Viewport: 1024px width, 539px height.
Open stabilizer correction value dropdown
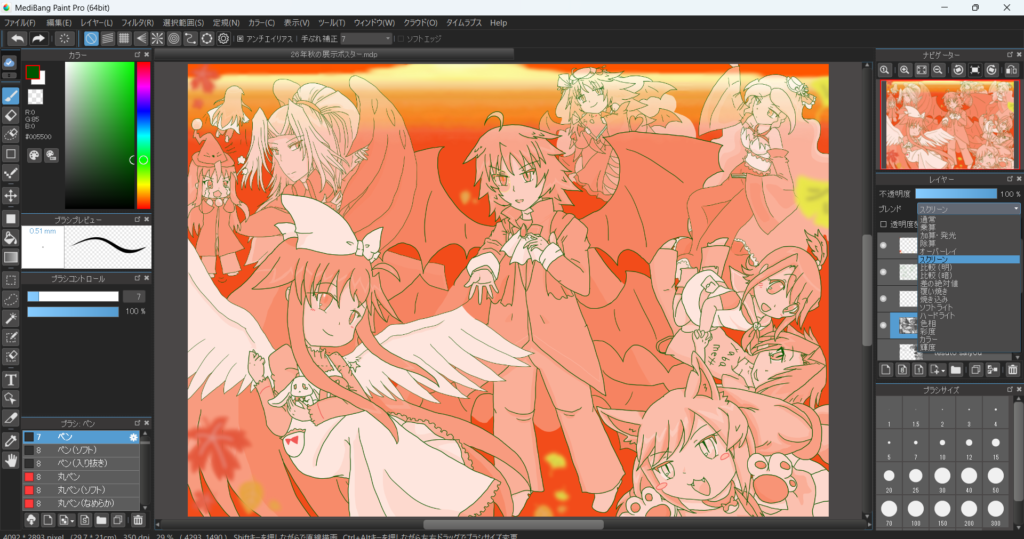(x=388, y=39)
